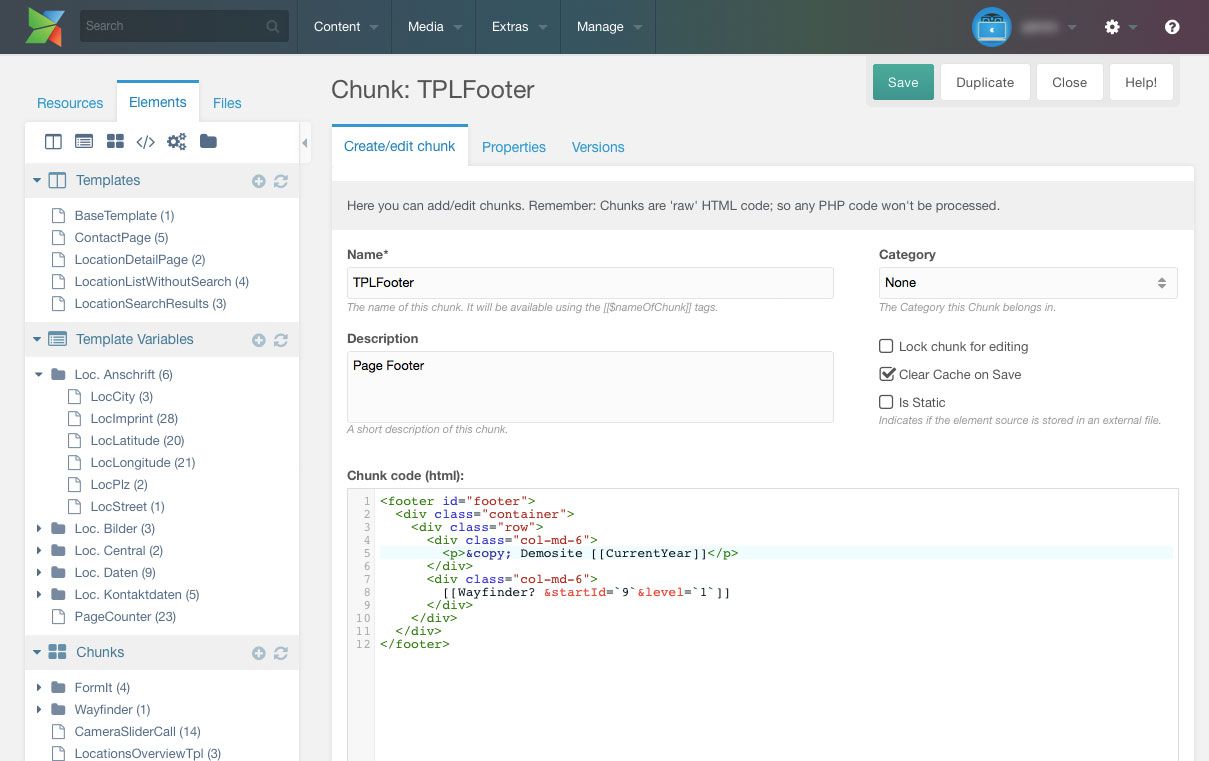
Task: Refresh the Template Variables section
Action: click(281, 340)
